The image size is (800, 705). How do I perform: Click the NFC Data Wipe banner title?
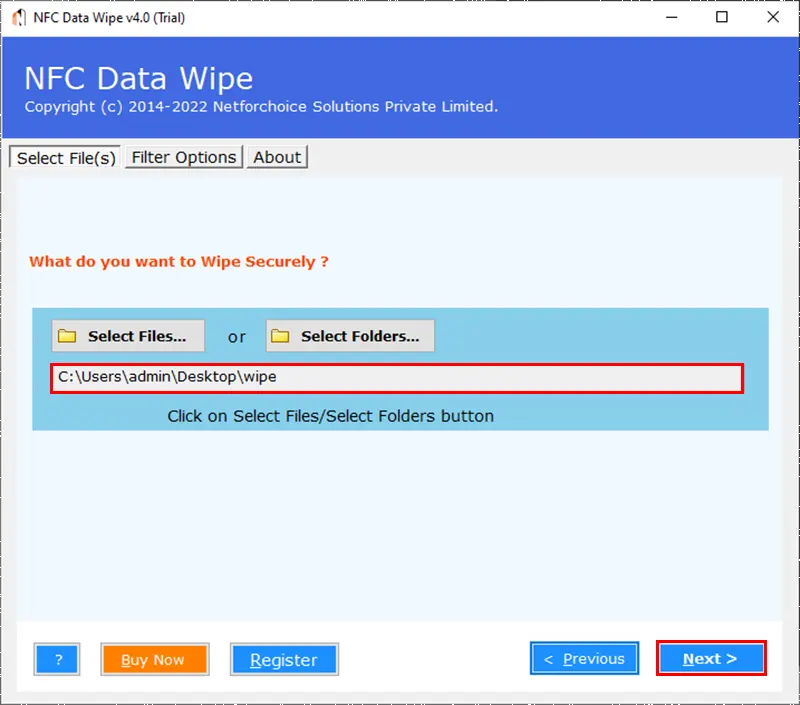(139, 79)
